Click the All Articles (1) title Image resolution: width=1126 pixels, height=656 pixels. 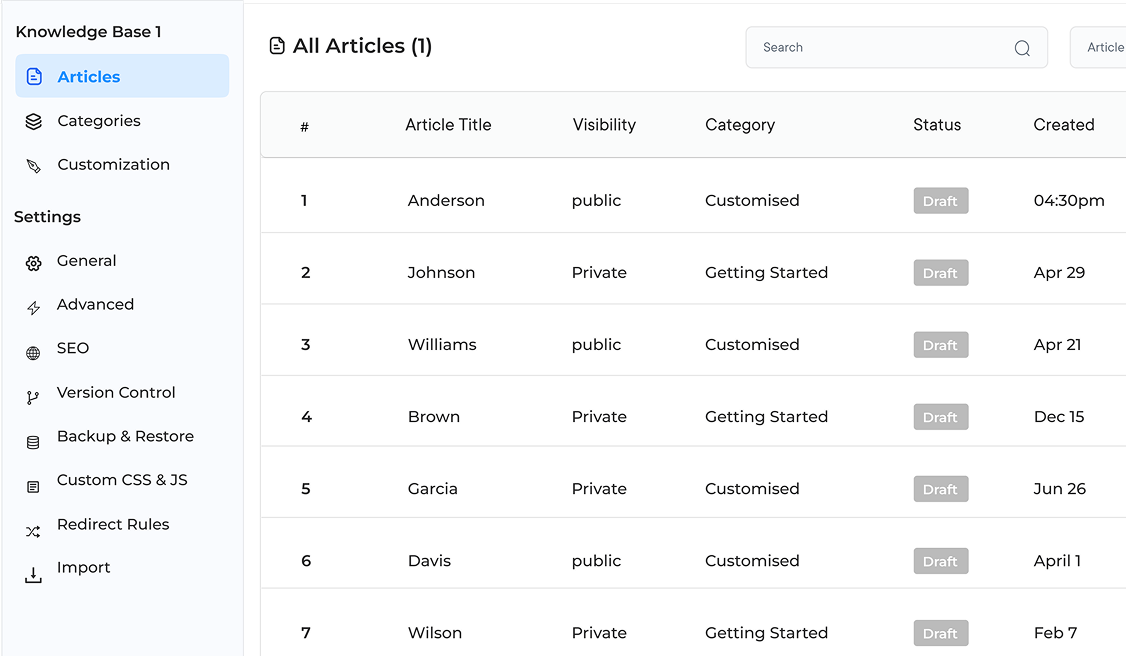coord(362,46)
